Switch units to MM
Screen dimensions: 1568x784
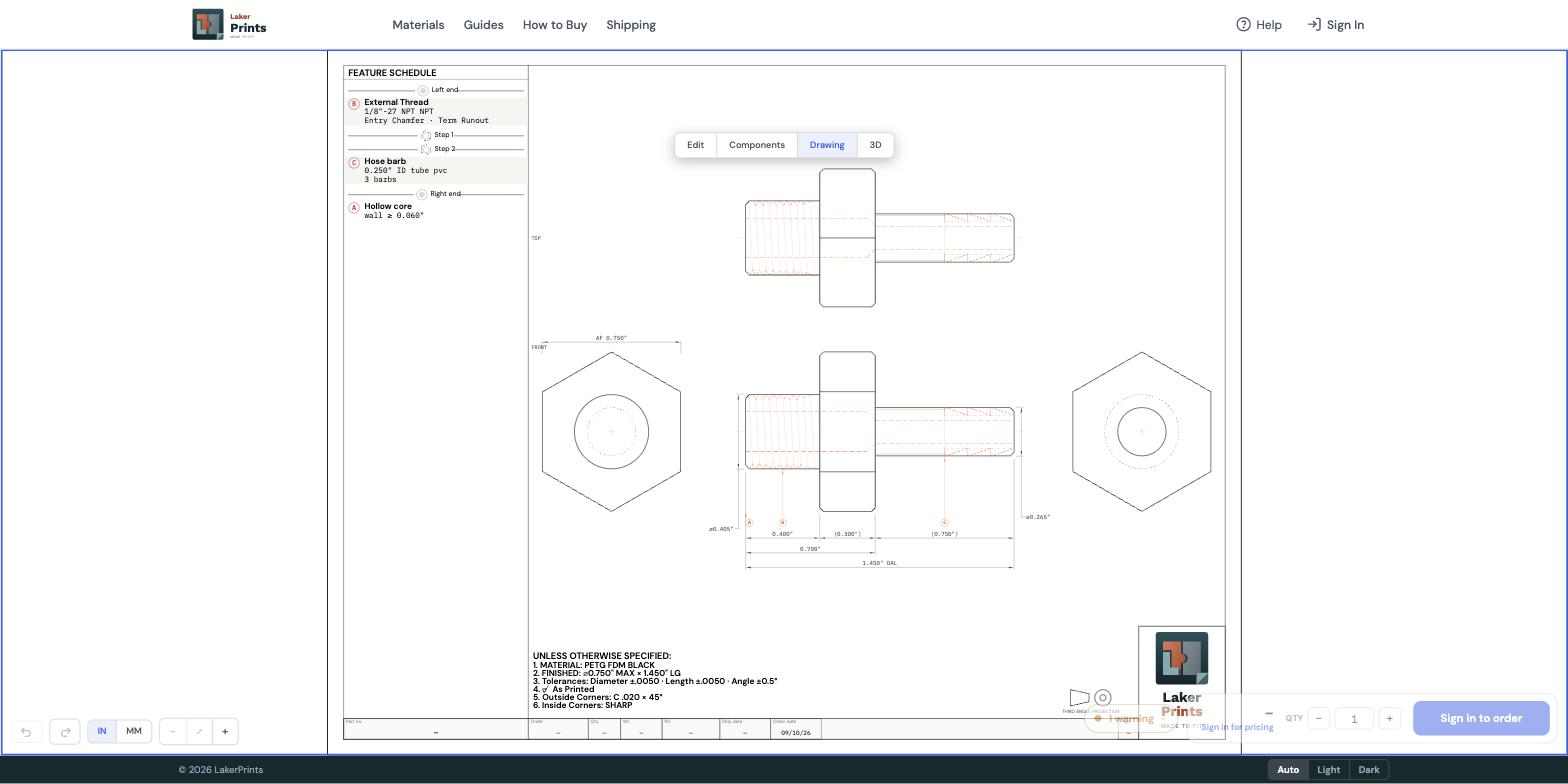134,732
